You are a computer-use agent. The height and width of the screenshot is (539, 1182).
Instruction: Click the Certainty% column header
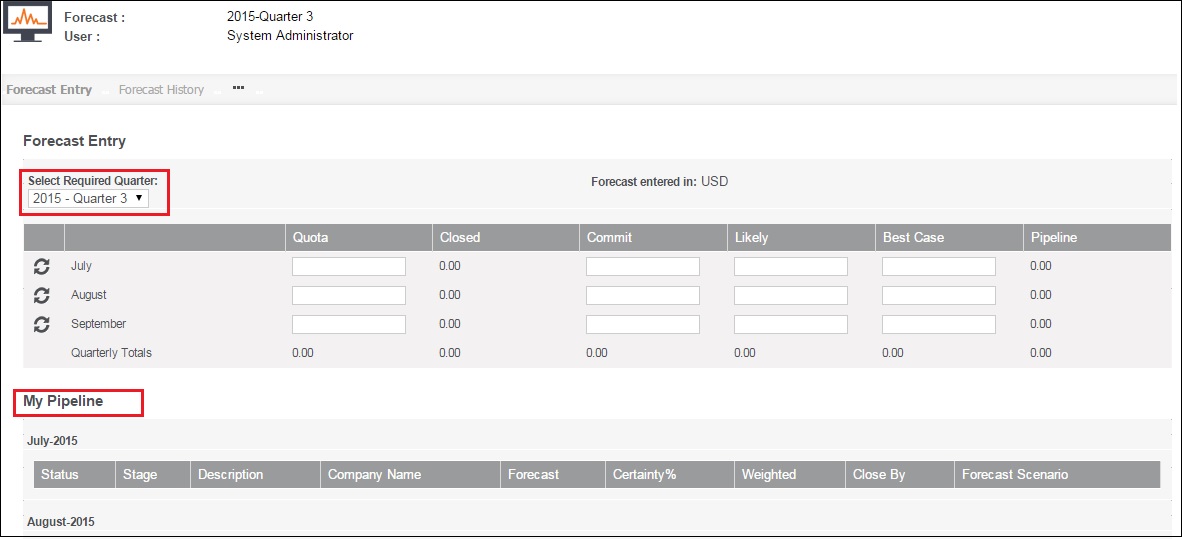pyautogui.click(x=670, y=474)
